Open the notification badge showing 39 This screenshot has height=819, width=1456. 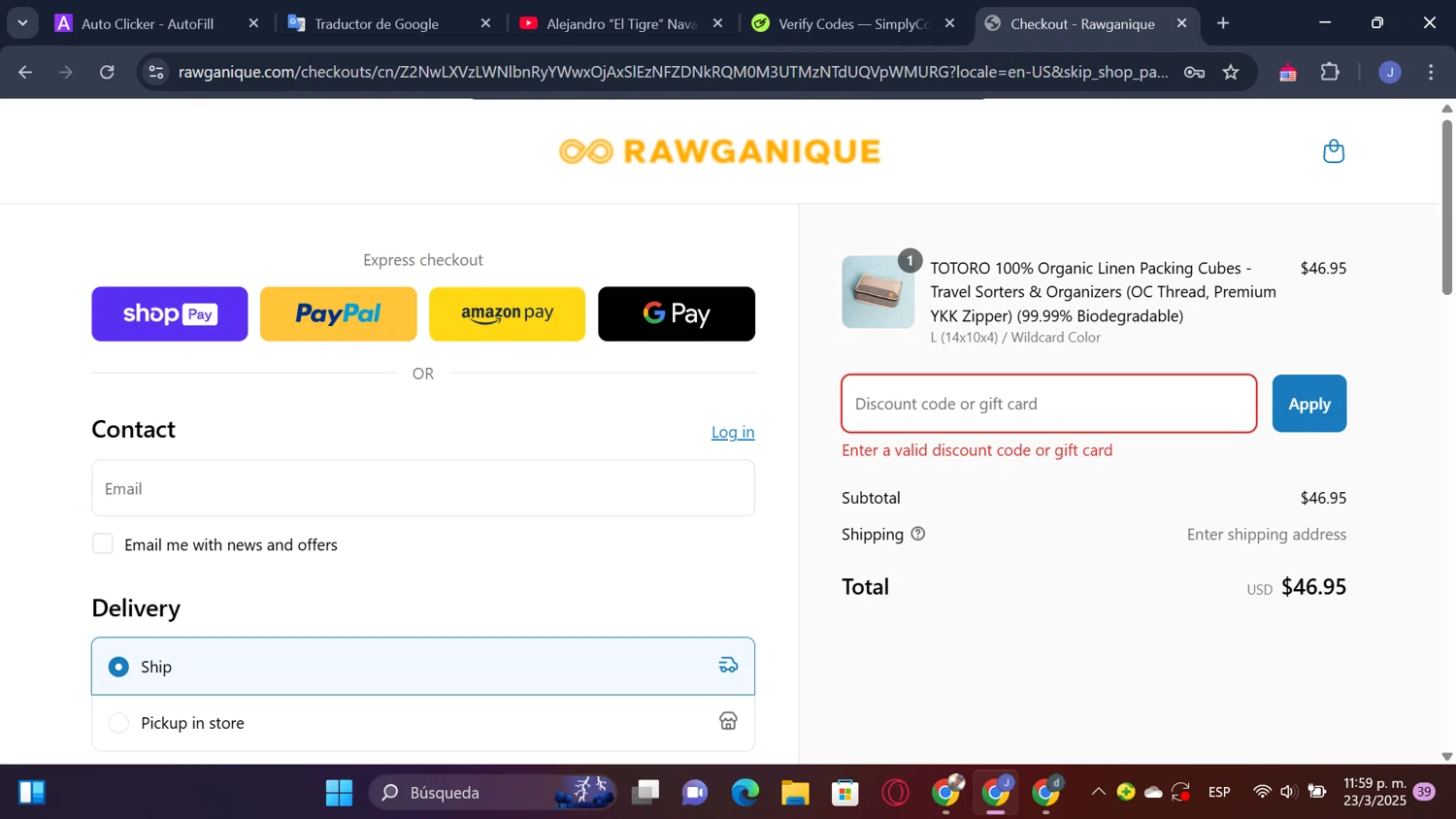pos(1424,792)
